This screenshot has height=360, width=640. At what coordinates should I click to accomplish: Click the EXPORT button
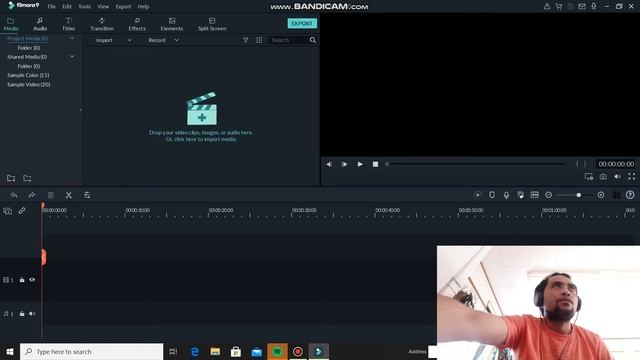pos(302,23)
